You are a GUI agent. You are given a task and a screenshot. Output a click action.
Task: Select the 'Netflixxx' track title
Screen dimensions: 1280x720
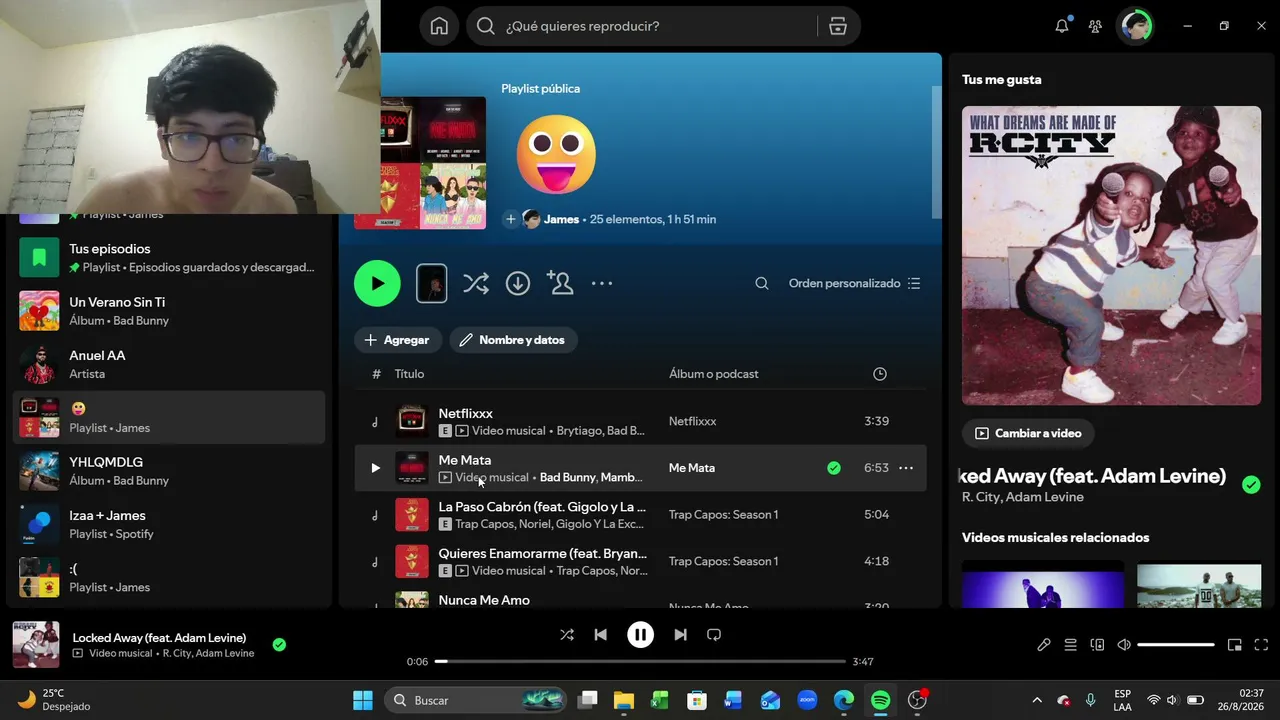466,413
